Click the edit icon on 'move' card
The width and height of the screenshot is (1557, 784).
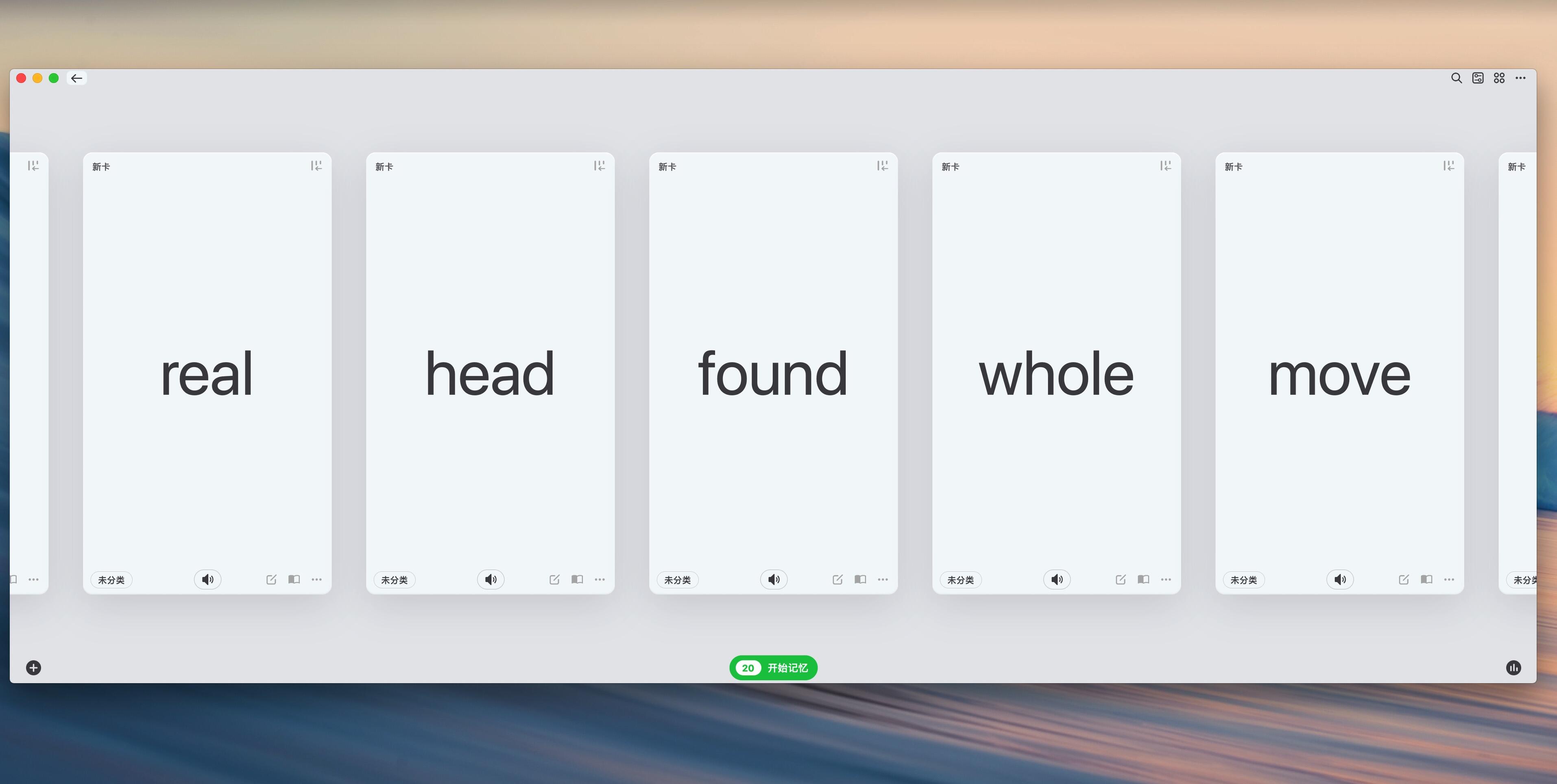pos(1404,579)
